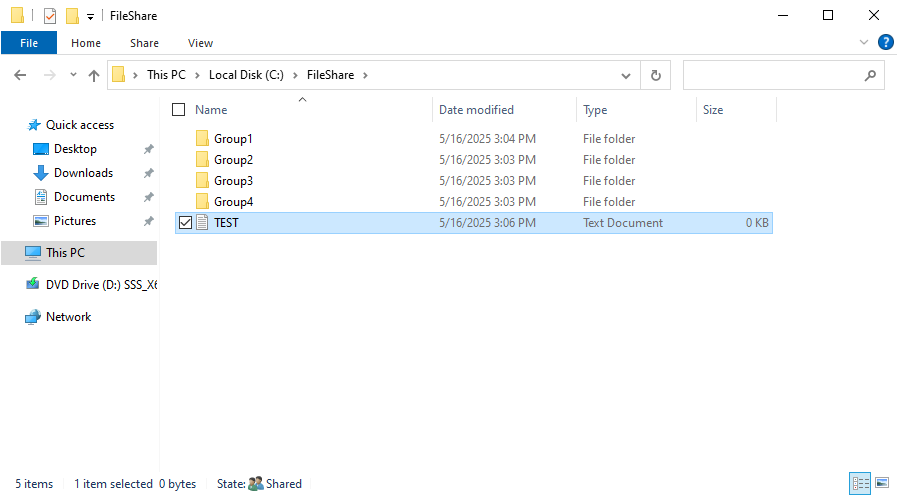The height and width of the screenshot is (496, 898).
Task: Click the pin icon next to Documents
Action: [x=148, y=197]
